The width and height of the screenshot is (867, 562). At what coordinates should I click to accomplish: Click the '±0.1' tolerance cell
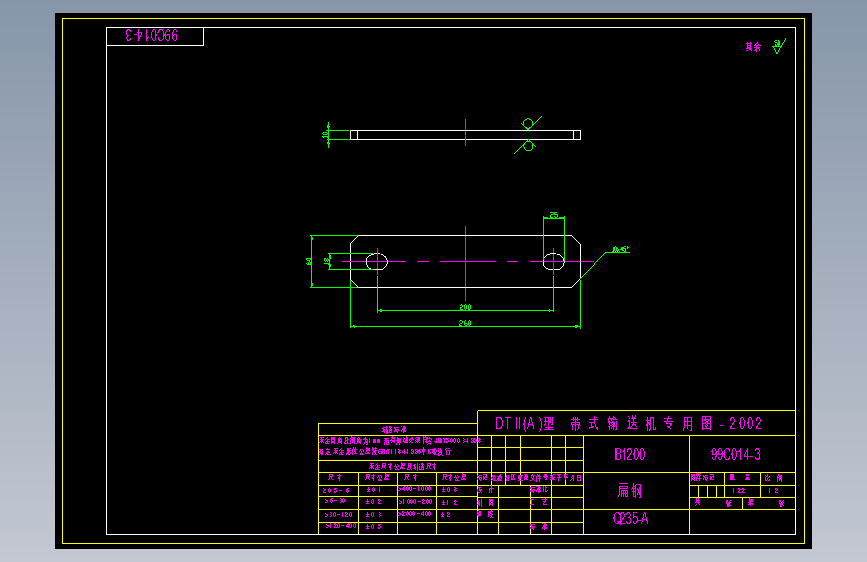pyautogui.click(x=374, y=490)
